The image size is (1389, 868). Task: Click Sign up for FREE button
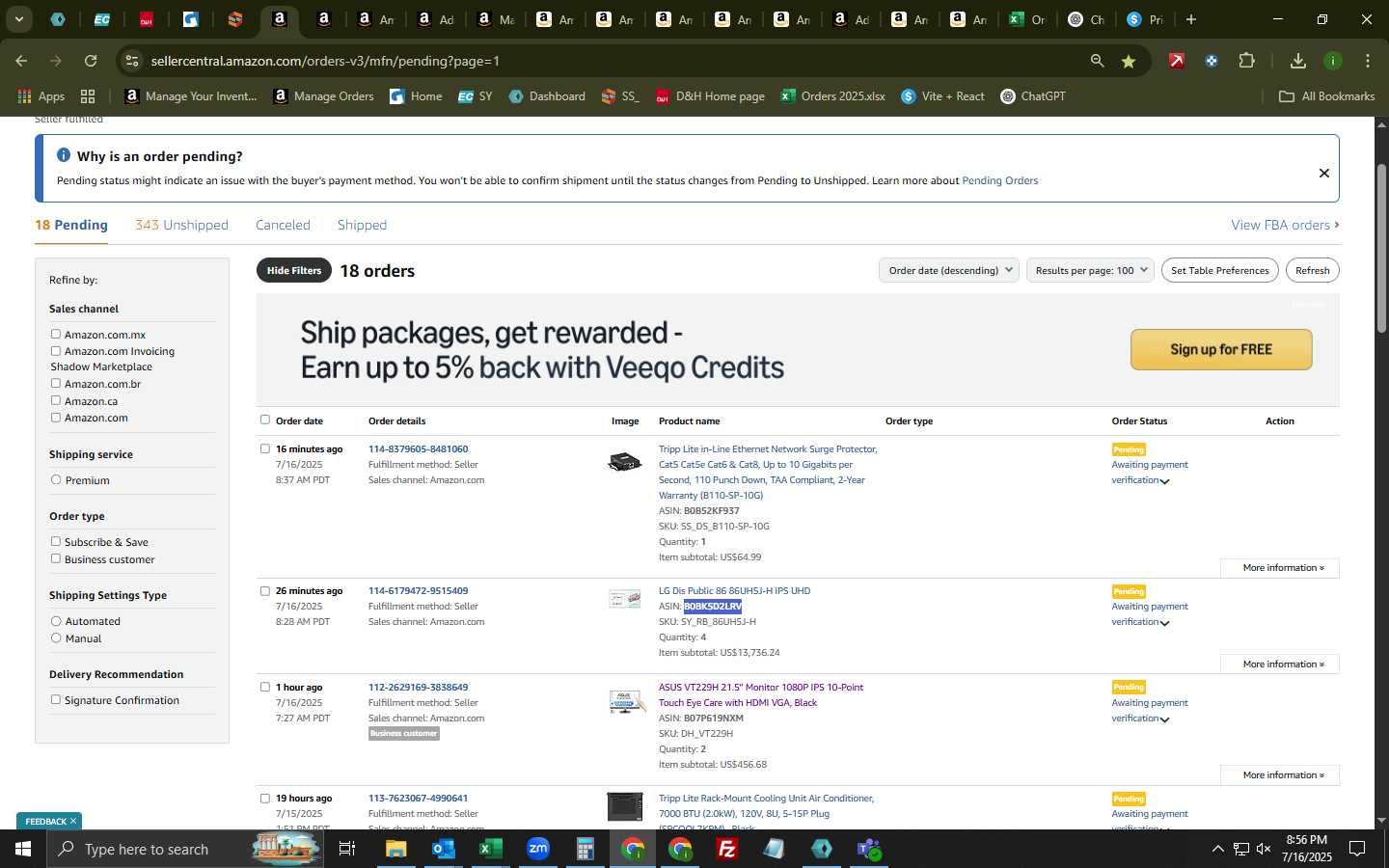[1221, 349]
